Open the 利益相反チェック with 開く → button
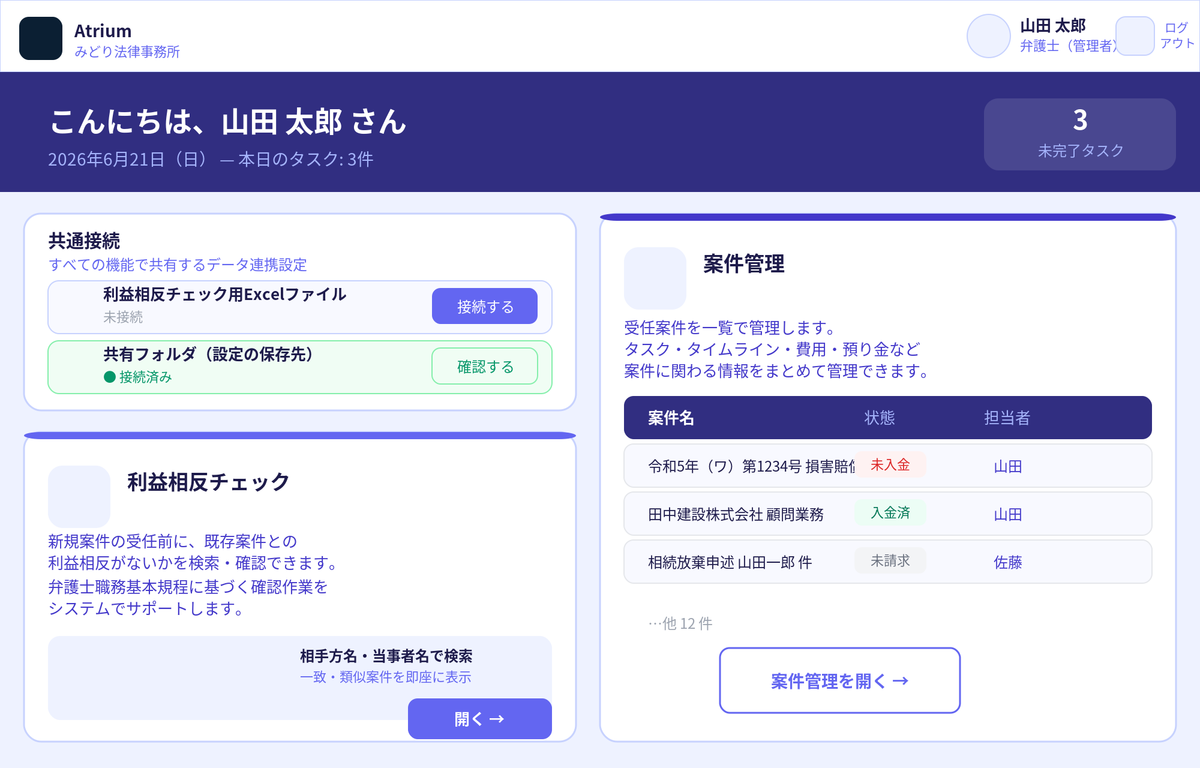This screenshot has width=1200, height=768. point(480,718)
